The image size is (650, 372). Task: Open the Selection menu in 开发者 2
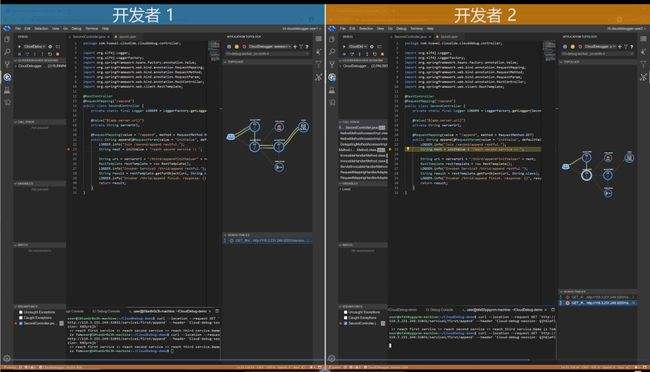[366, 29]
